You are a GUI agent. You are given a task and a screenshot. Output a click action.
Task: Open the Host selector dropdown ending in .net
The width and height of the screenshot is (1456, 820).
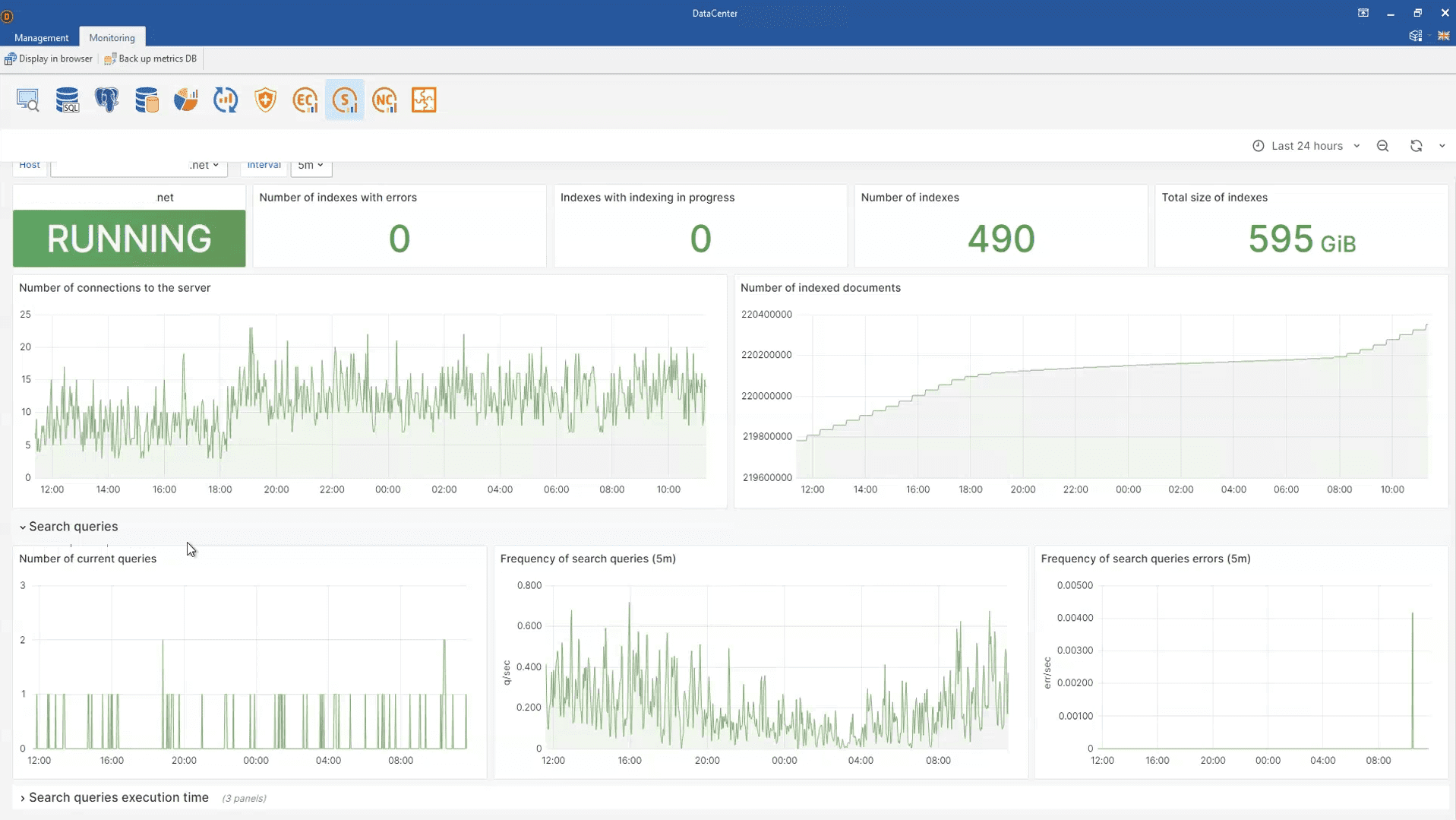point(139,166)
